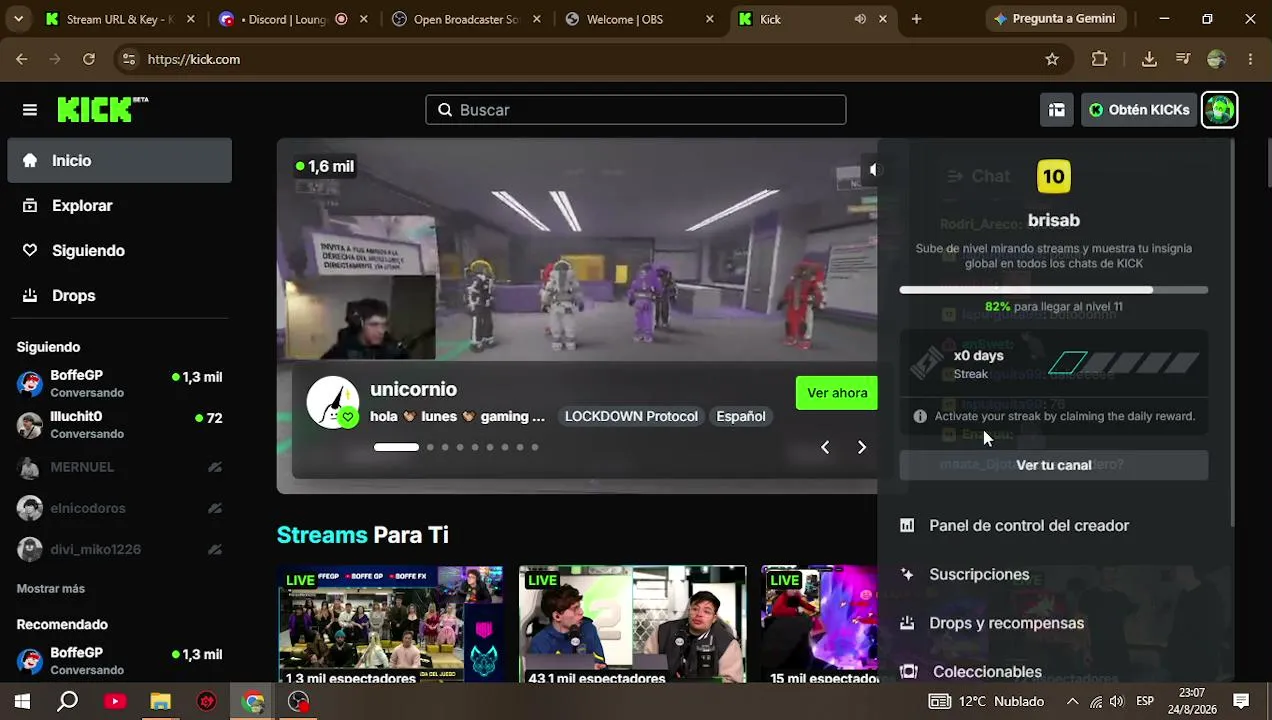Open the creator dashboard grid icon
This screenshot has height=720, width=1272.
(x=1057, y=110)
